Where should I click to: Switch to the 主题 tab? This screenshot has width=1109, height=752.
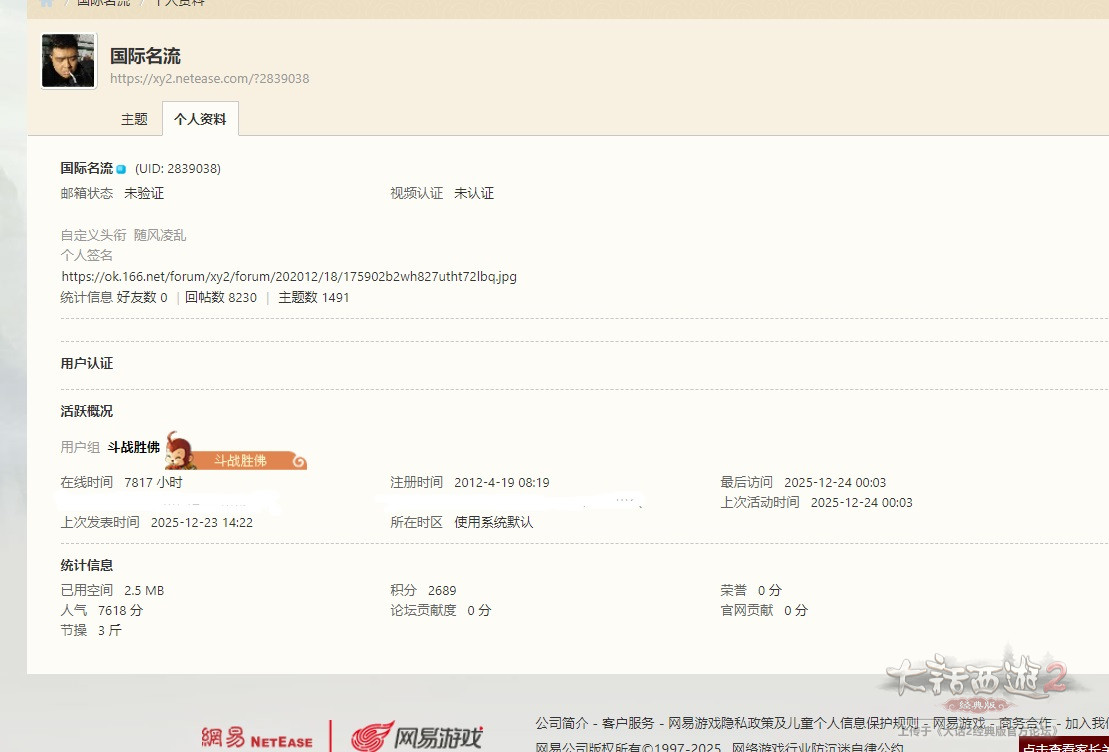pyautogui.click(x=134, y=119)
